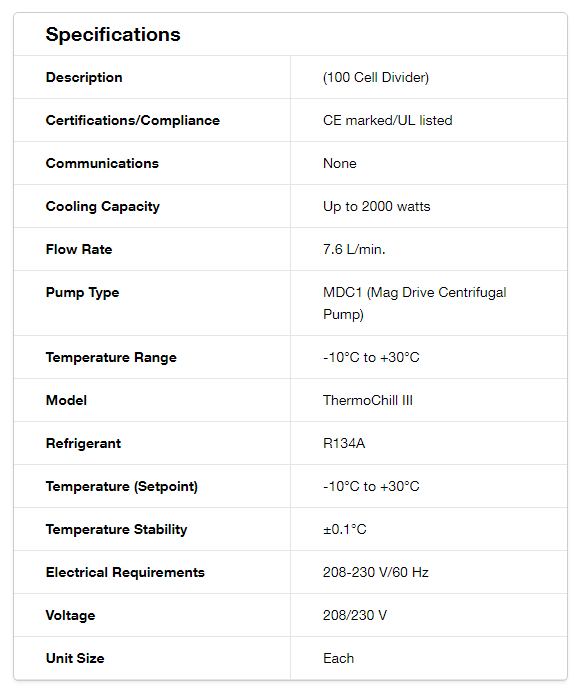Viewport: 580px width, 693px height.
Task: Select the Voltage row label
Action: pyautogui.click(x=70, y=615)
